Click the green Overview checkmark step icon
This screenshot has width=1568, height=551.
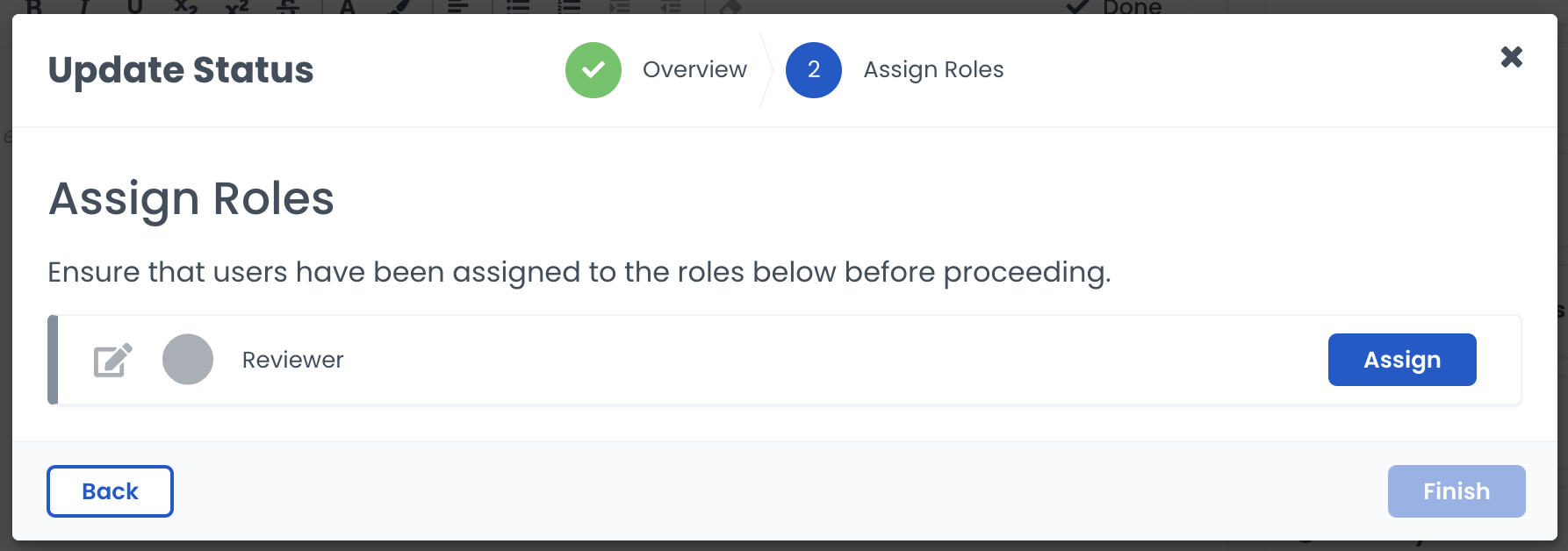[593, 70]
